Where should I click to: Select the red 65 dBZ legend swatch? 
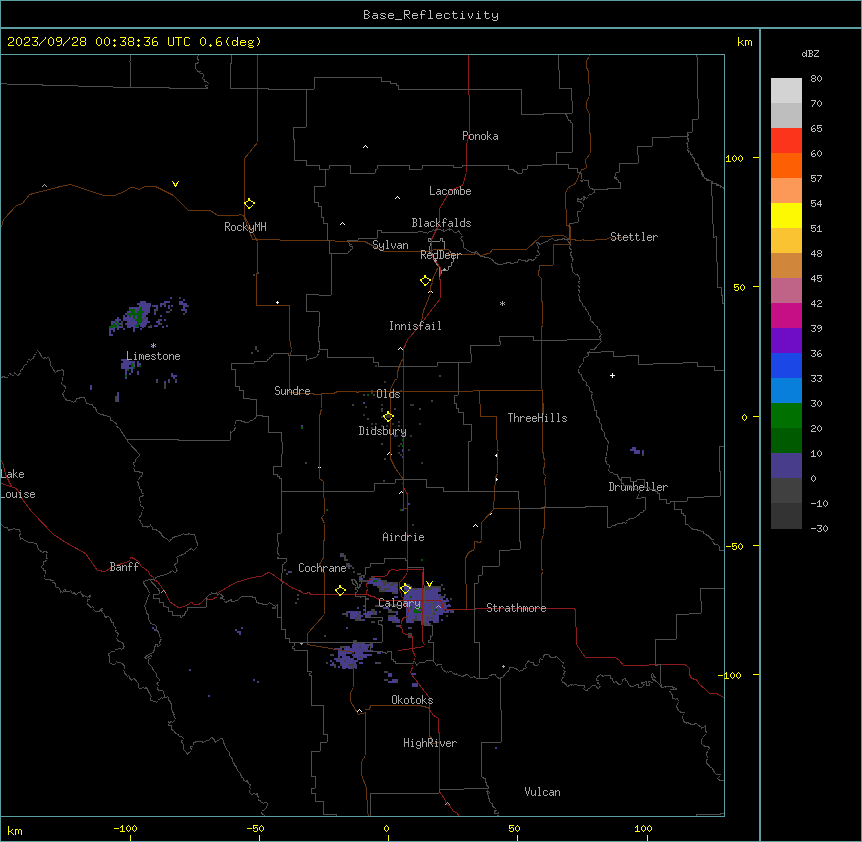point(786,141)
